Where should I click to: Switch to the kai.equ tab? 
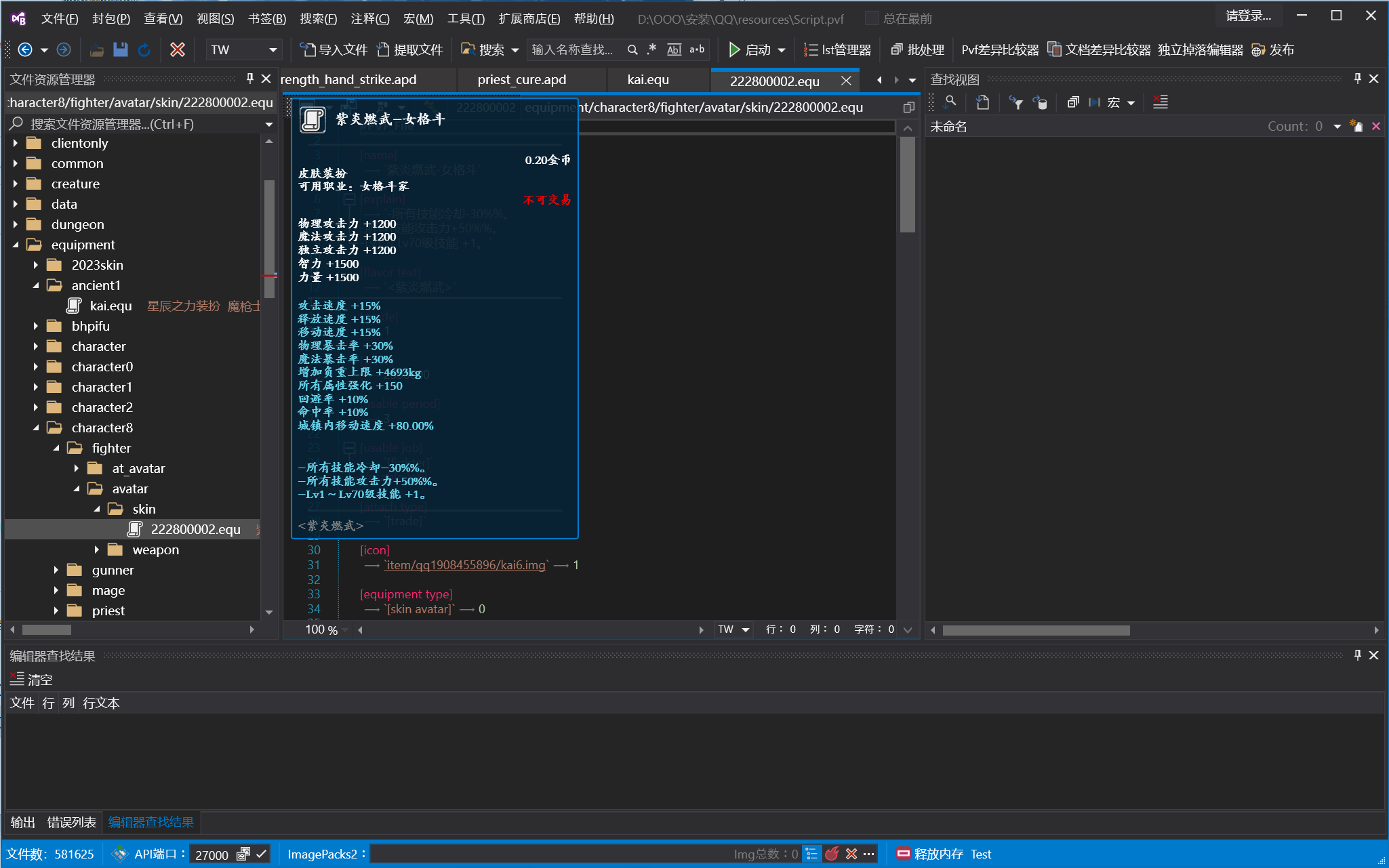(648, 80)
